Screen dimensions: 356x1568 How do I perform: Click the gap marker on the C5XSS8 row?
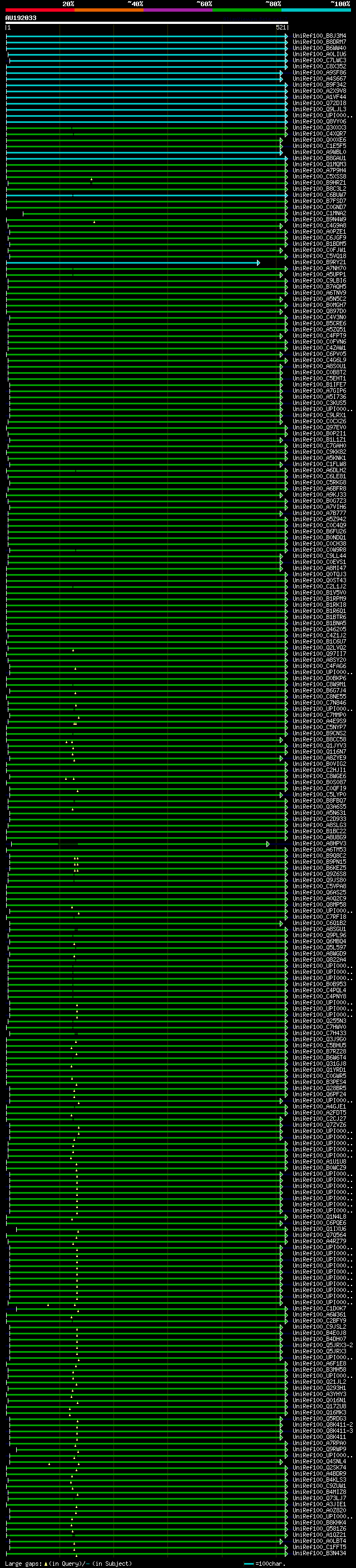(91, 179)
